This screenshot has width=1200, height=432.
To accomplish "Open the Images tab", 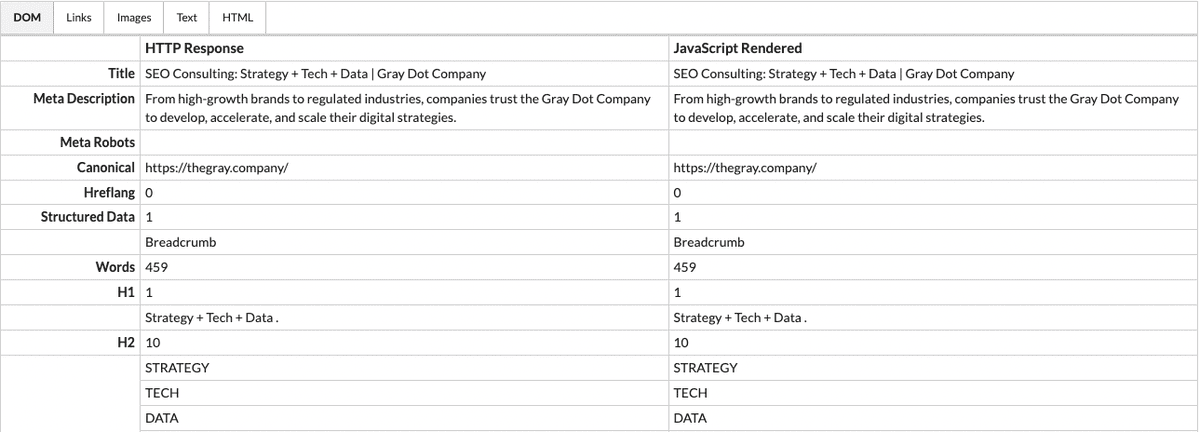I will click(134, 18).
